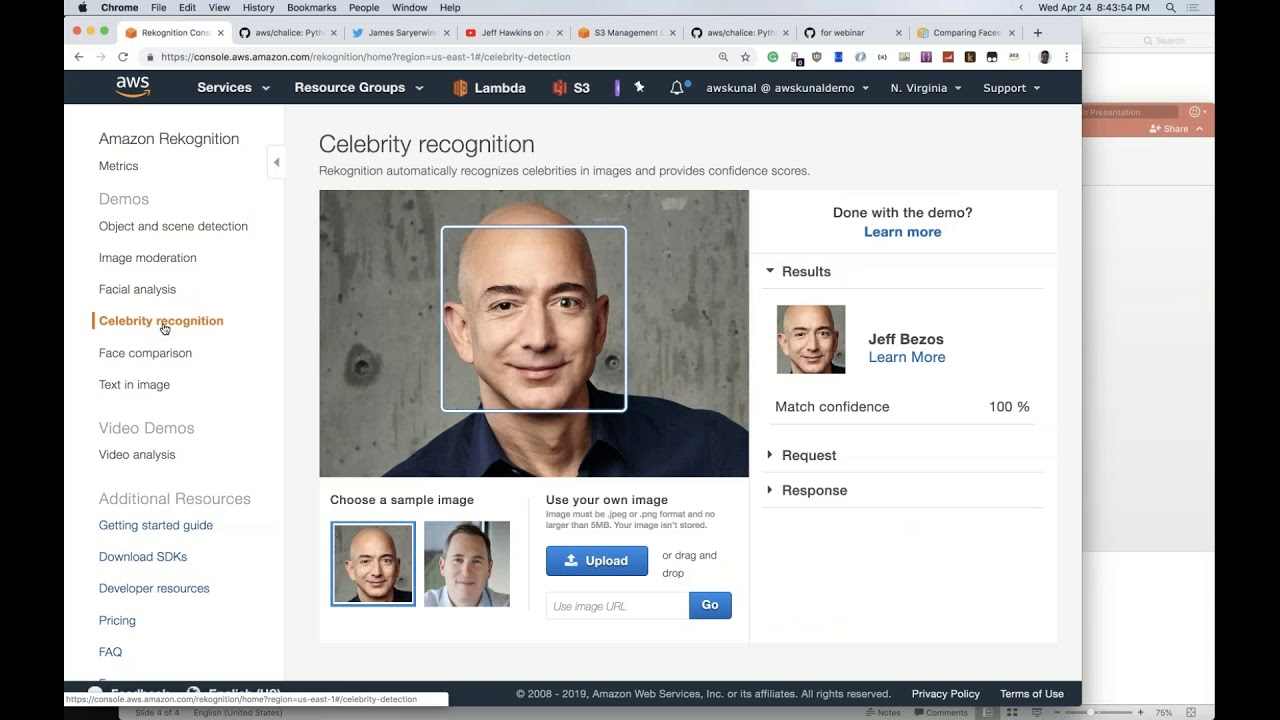Viewport: 1280px width, 720px height.
Task: Click PowerPoint zoom slider in background window
Action: pyautogui.click(x=1099, y=713)
